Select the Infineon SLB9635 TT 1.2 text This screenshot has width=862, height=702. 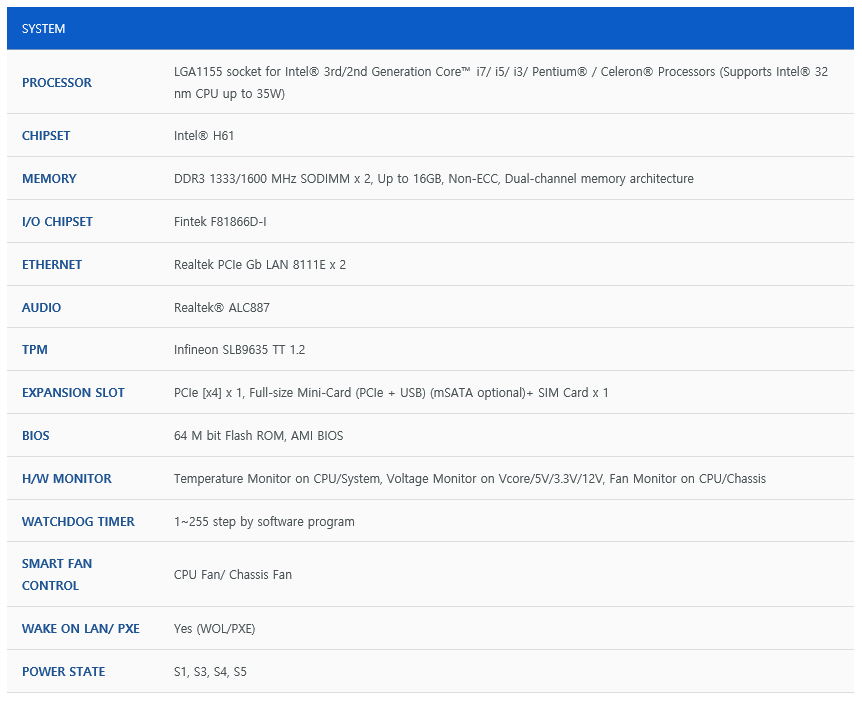tap(239, 350)
